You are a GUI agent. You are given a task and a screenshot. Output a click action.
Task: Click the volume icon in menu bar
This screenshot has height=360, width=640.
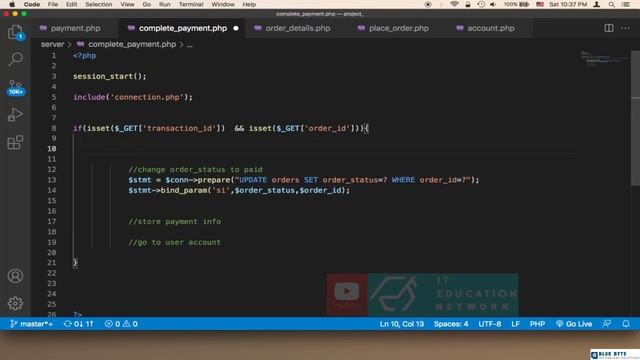(493, 4)
